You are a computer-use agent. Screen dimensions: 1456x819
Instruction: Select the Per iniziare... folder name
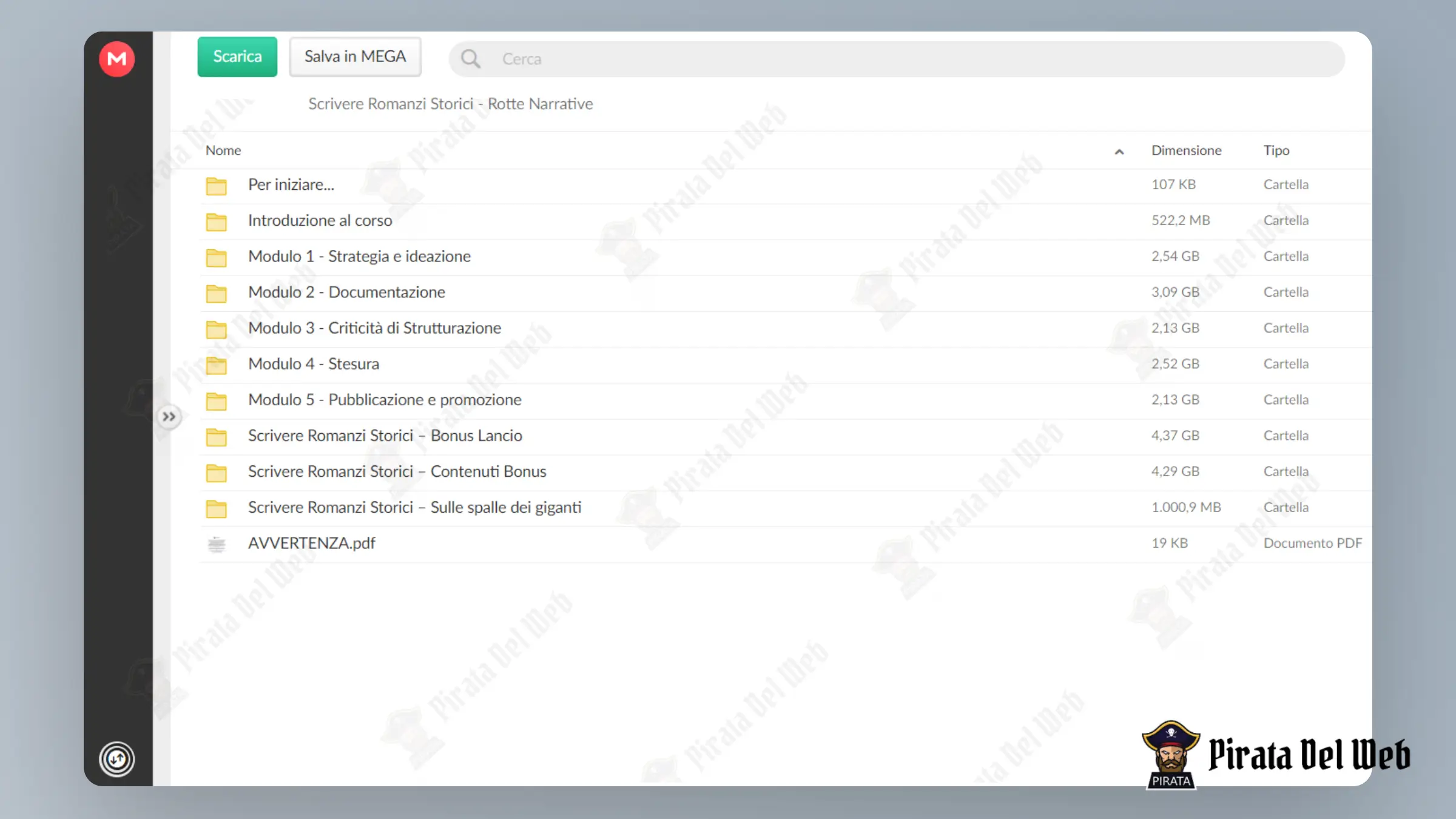(x=291, y=184)
